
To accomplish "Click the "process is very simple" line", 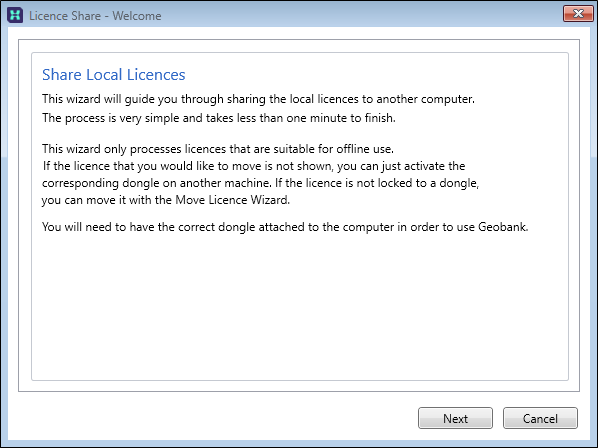I will pyautogui.click(x=219, y=118).
